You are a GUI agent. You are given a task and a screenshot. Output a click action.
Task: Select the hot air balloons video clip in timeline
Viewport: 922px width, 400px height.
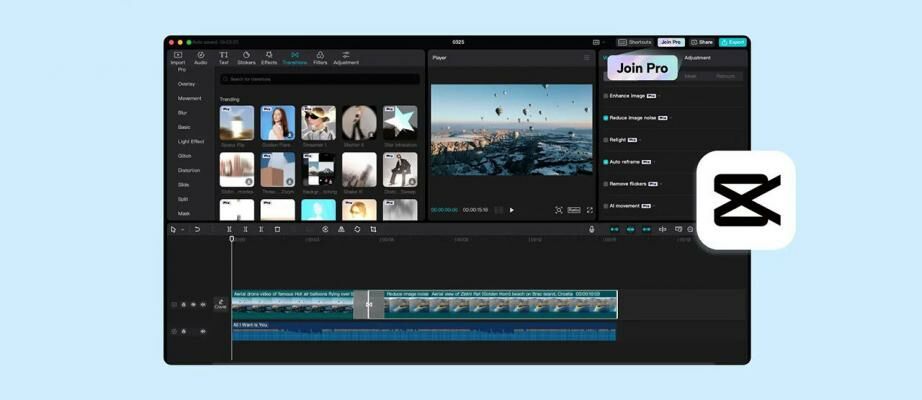pyautogui.click(x=293, y=304)
